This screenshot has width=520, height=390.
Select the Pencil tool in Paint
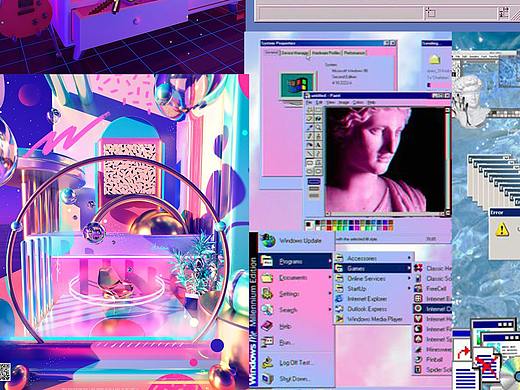pyautogui.click(x=310, y=136)
